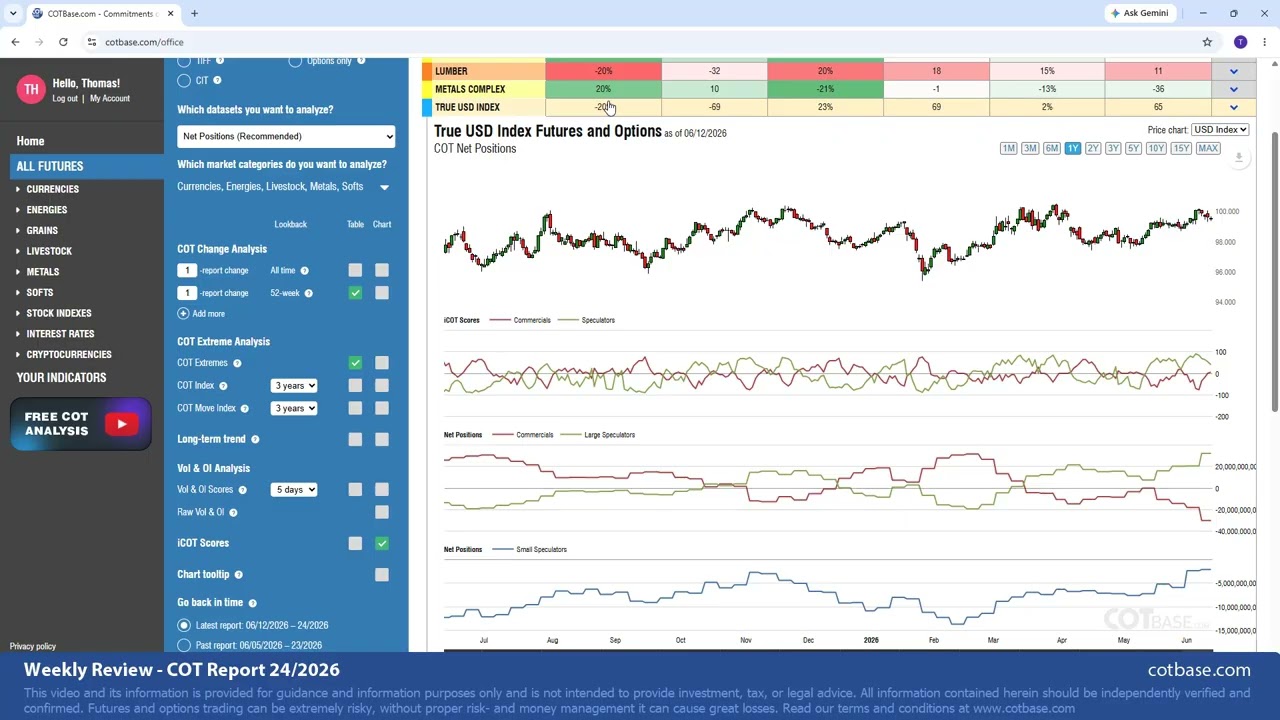
Task: Open the tab search chevron
Action: tap(12, 13)
